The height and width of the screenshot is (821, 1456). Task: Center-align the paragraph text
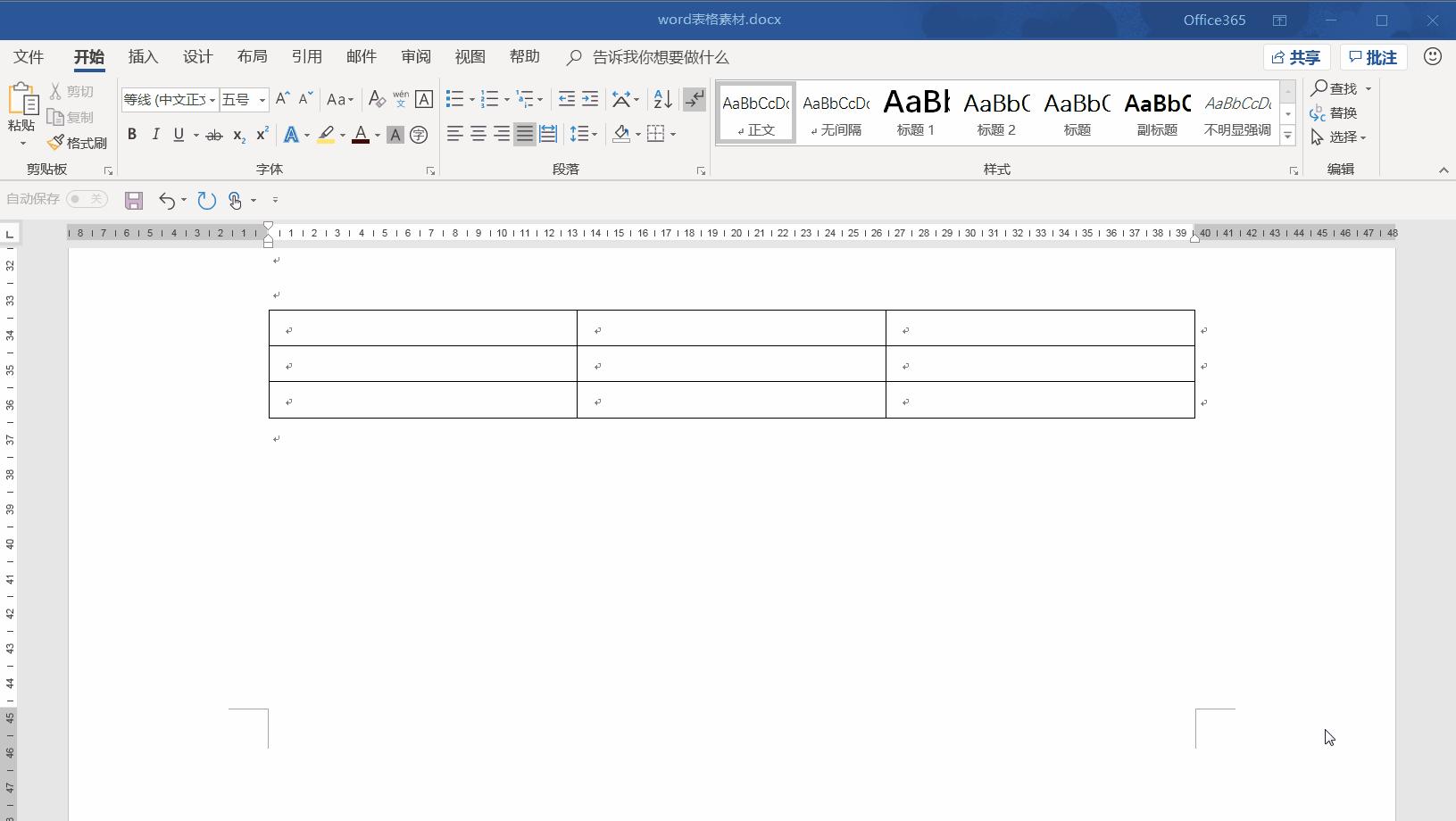click(478, 135)
